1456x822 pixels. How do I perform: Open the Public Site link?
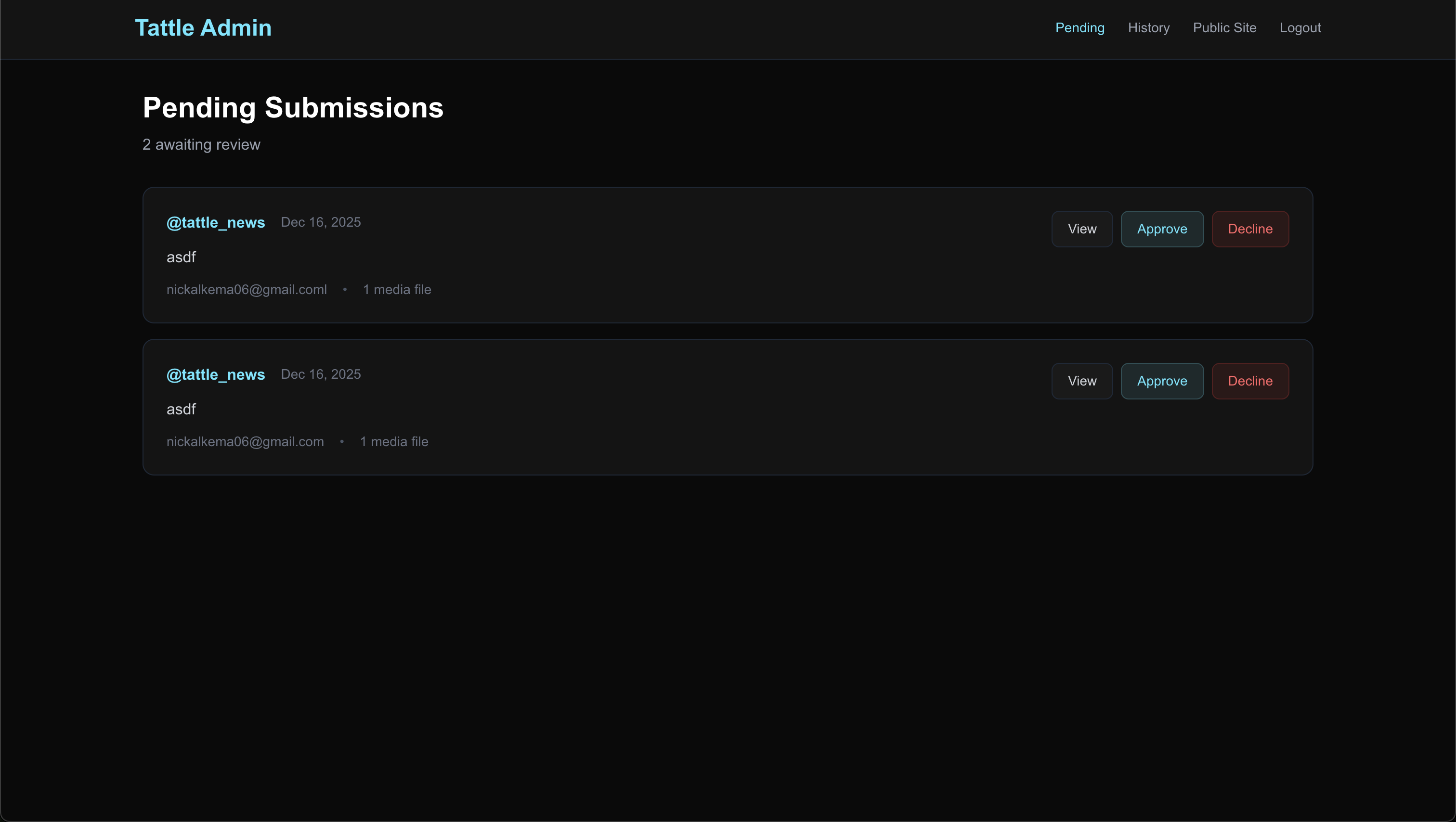[x=1224, y=28]
